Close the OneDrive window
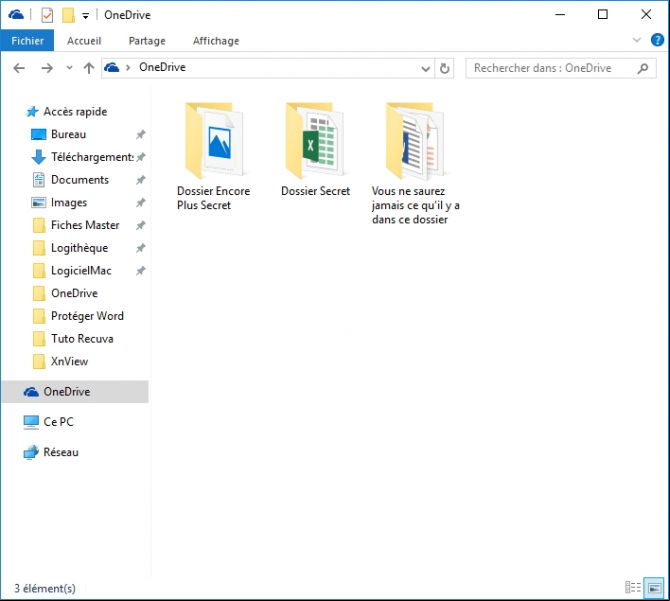The height and width of the screenshot is (601, 670). coord(646,15)
